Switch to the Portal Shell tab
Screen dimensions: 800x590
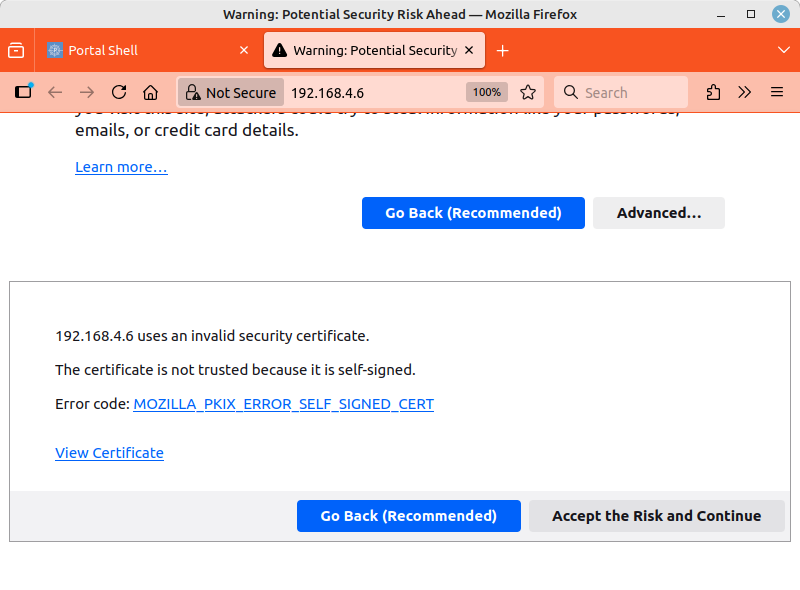click(140, 50)
